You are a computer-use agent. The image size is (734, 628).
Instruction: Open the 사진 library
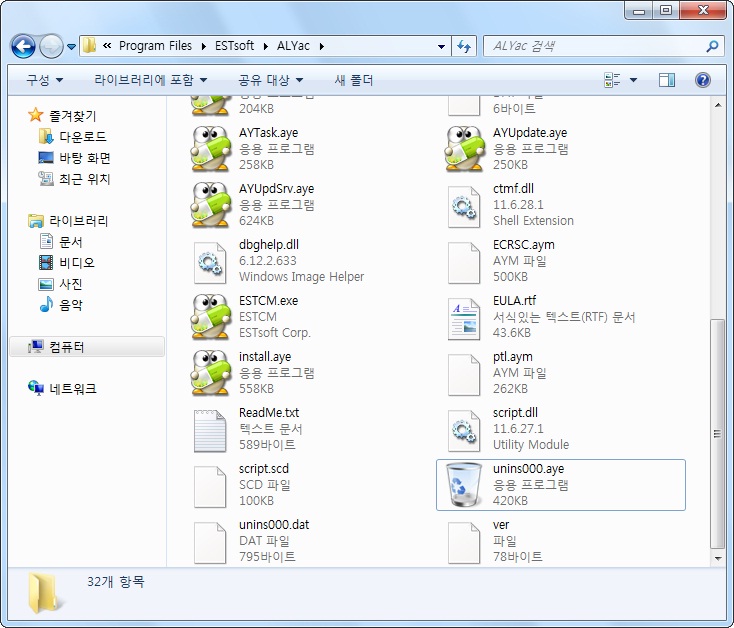[71, 284]
